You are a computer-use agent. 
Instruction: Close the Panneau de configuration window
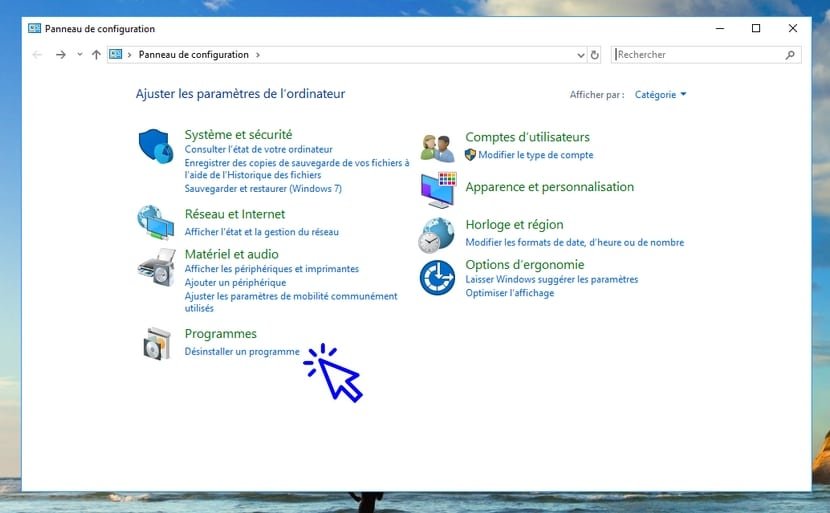(x=792, y=28)
